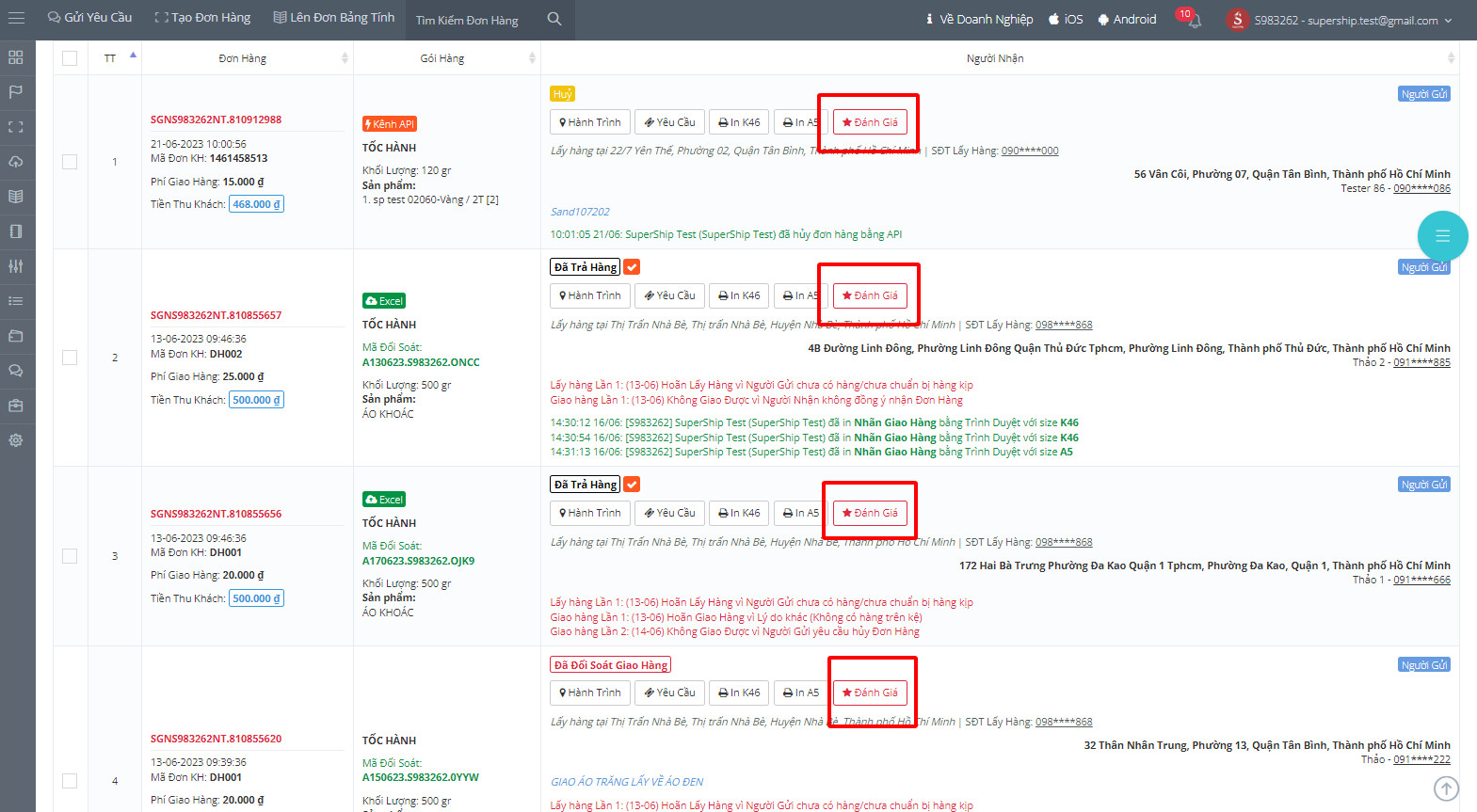Click the teal floating menu button
The width and height of the screenshot is (1477, 812).
tap(1442, 236)
